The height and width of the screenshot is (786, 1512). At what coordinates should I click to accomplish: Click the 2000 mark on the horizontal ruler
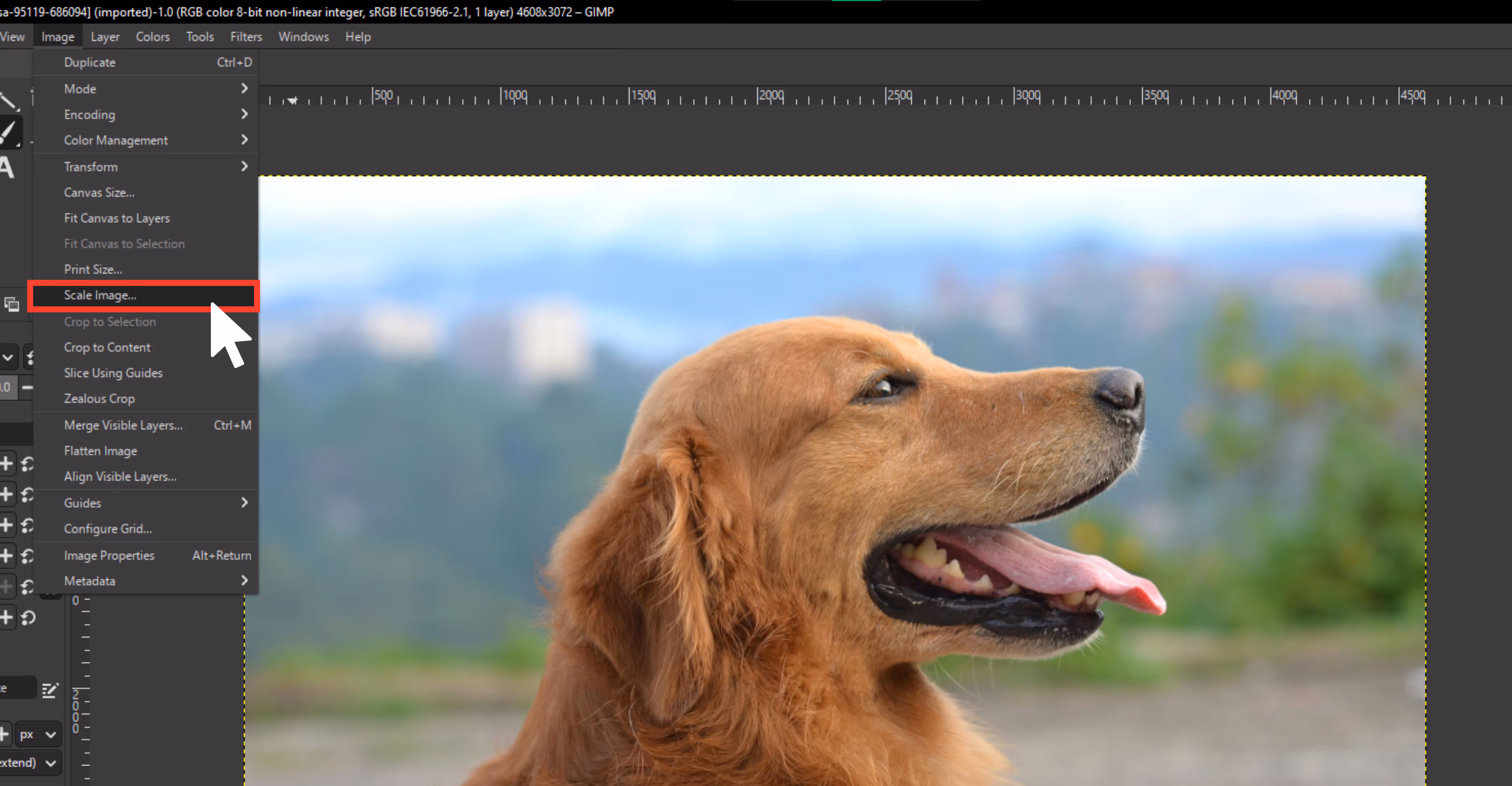(770, 96)
